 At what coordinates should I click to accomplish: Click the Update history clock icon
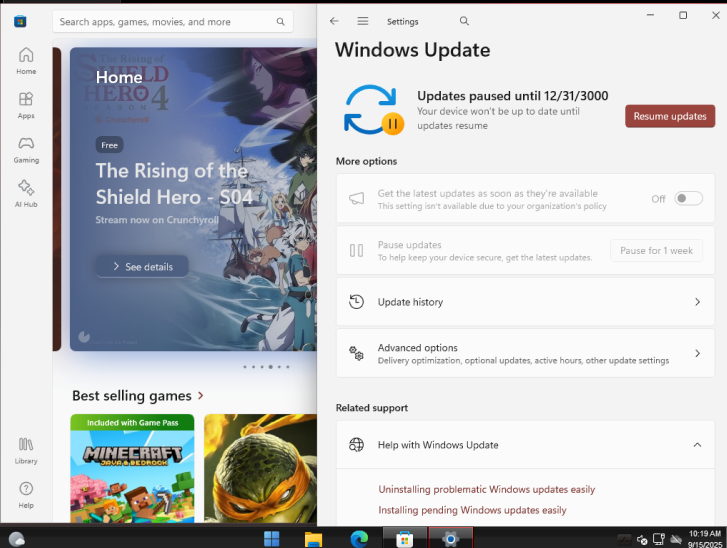coord(356,302)
